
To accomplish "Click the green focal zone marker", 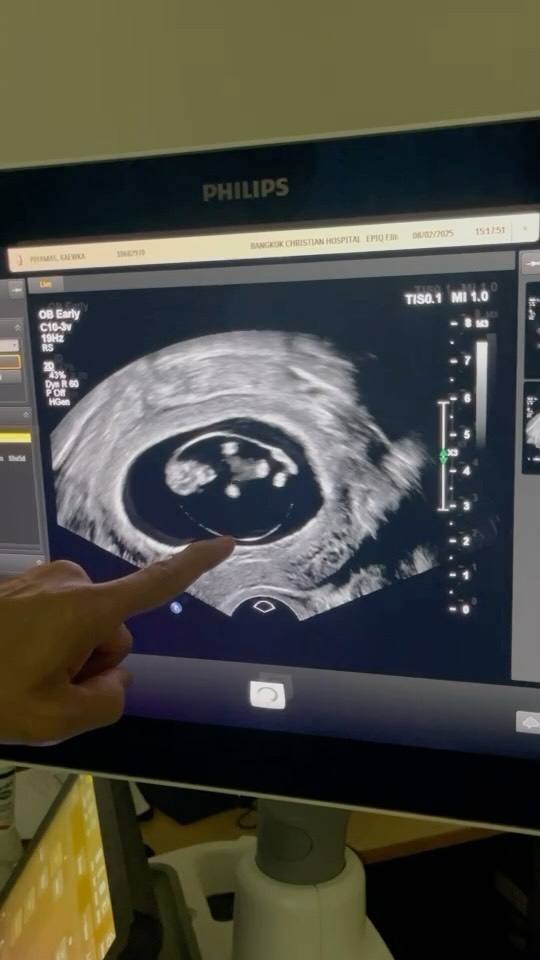I will pyautogui.click(x=443, y=456).
